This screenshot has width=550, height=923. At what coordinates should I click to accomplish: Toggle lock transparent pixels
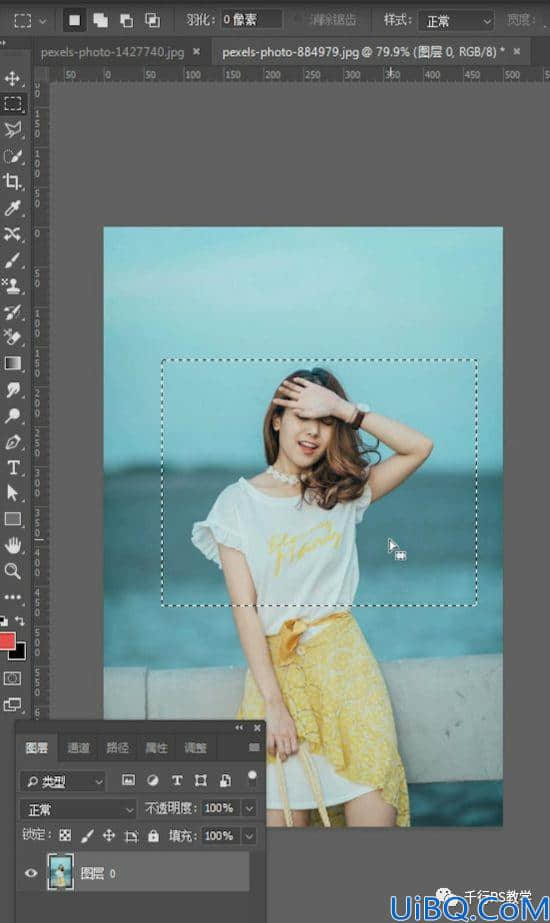coord(65,835)
